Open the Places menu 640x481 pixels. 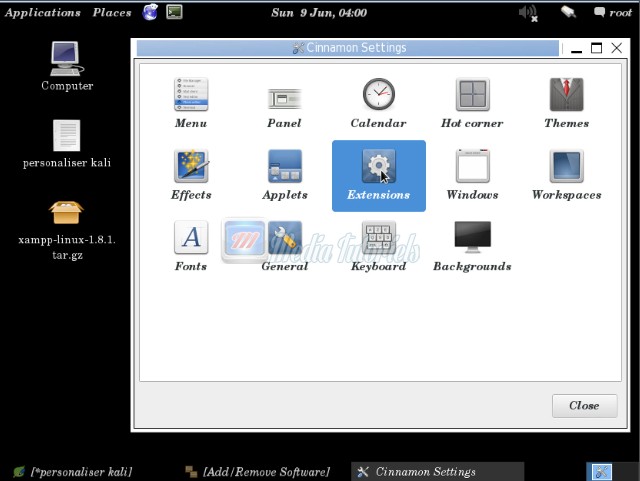pyautogui.click(x=112, y=13)
